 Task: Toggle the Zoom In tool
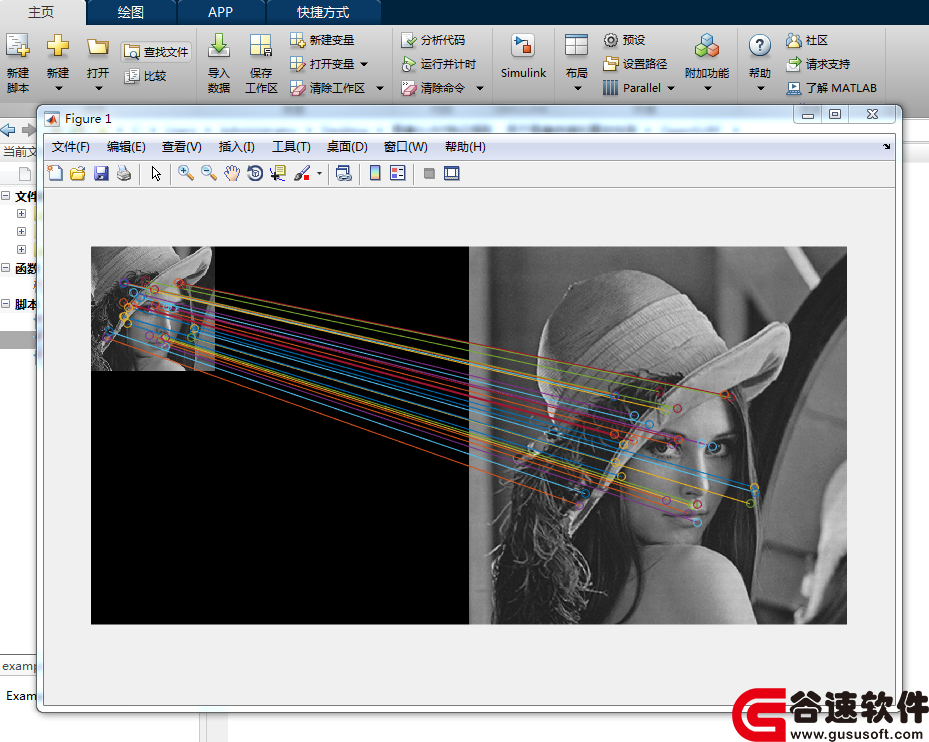tap(186, 173)
